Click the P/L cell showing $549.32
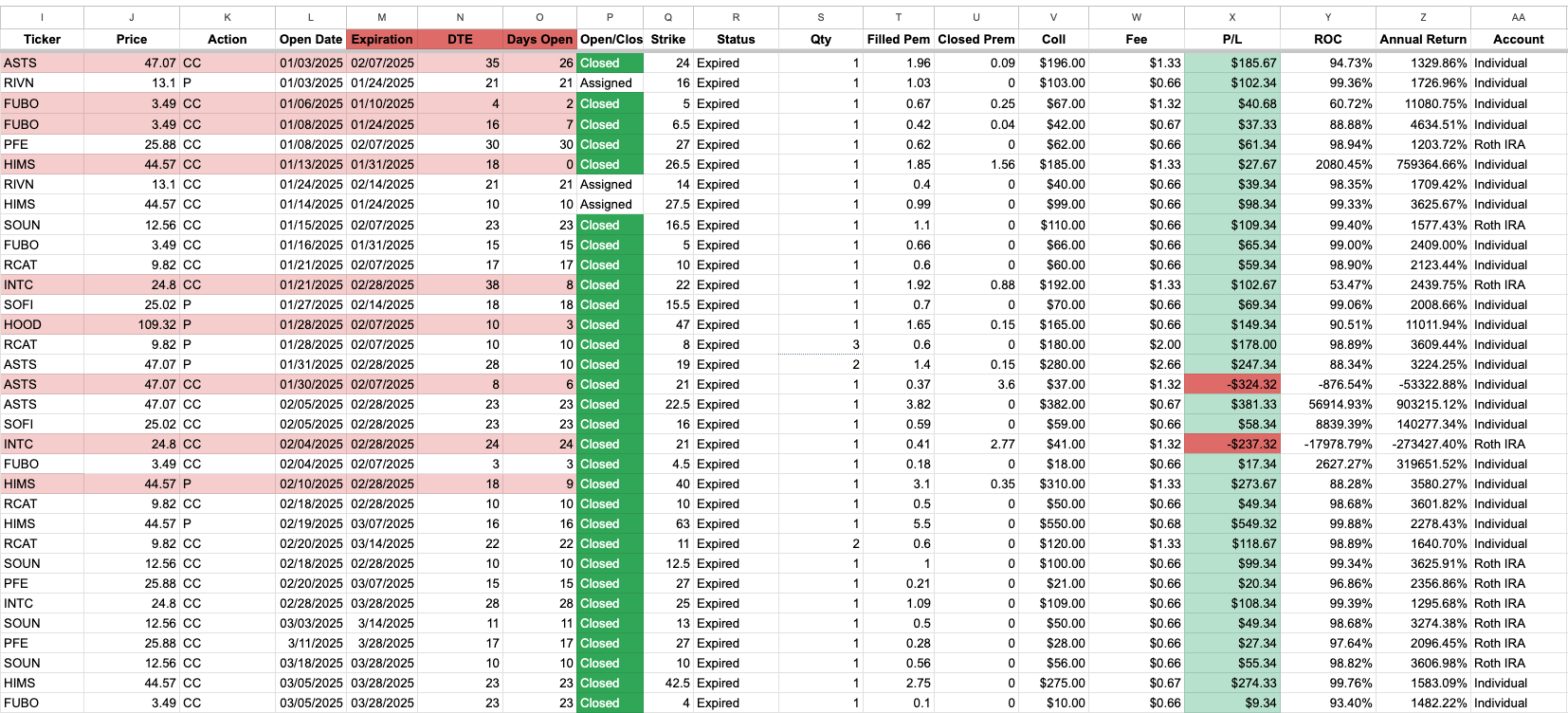Screen dimensions: 1568x713 1231,523
